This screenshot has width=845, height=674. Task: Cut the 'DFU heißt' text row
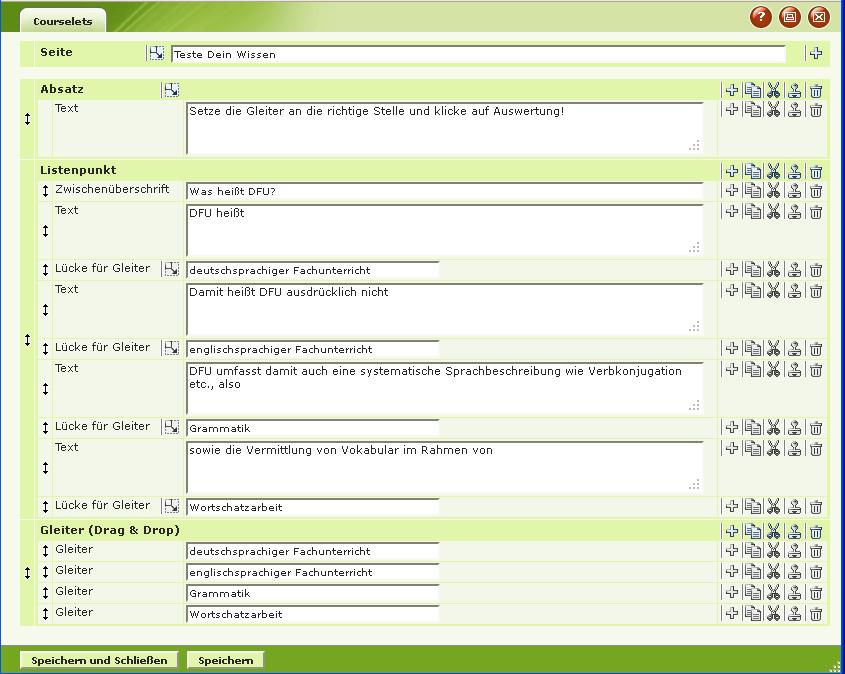click(773, 211)
